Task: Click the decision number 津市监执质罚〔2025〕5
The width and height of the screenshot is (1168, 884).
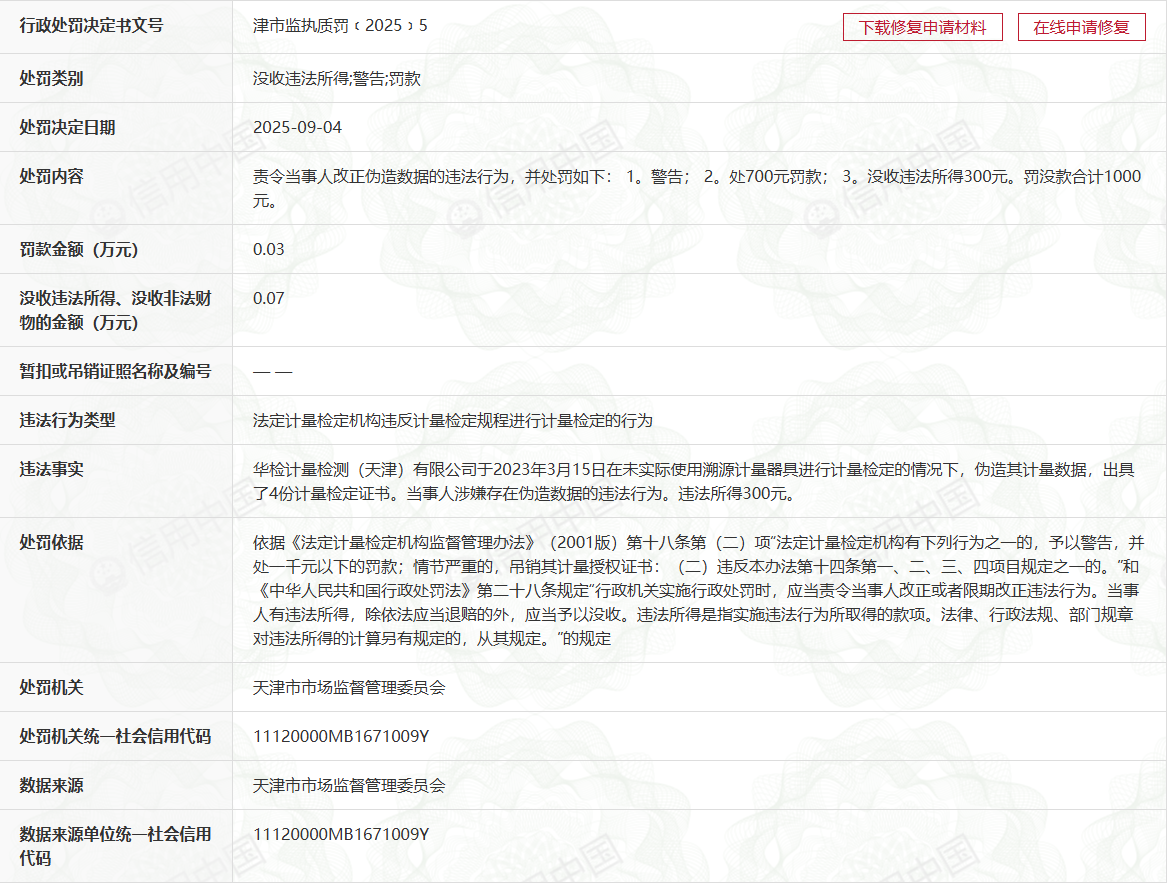Action: click(x=340, y=26)
